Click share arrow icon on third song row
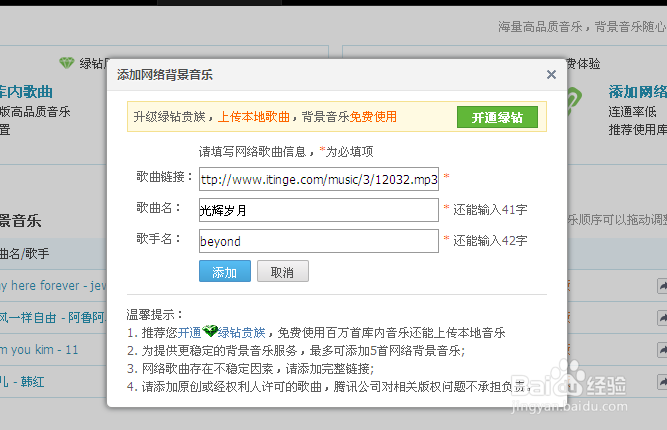 [662, 350]
